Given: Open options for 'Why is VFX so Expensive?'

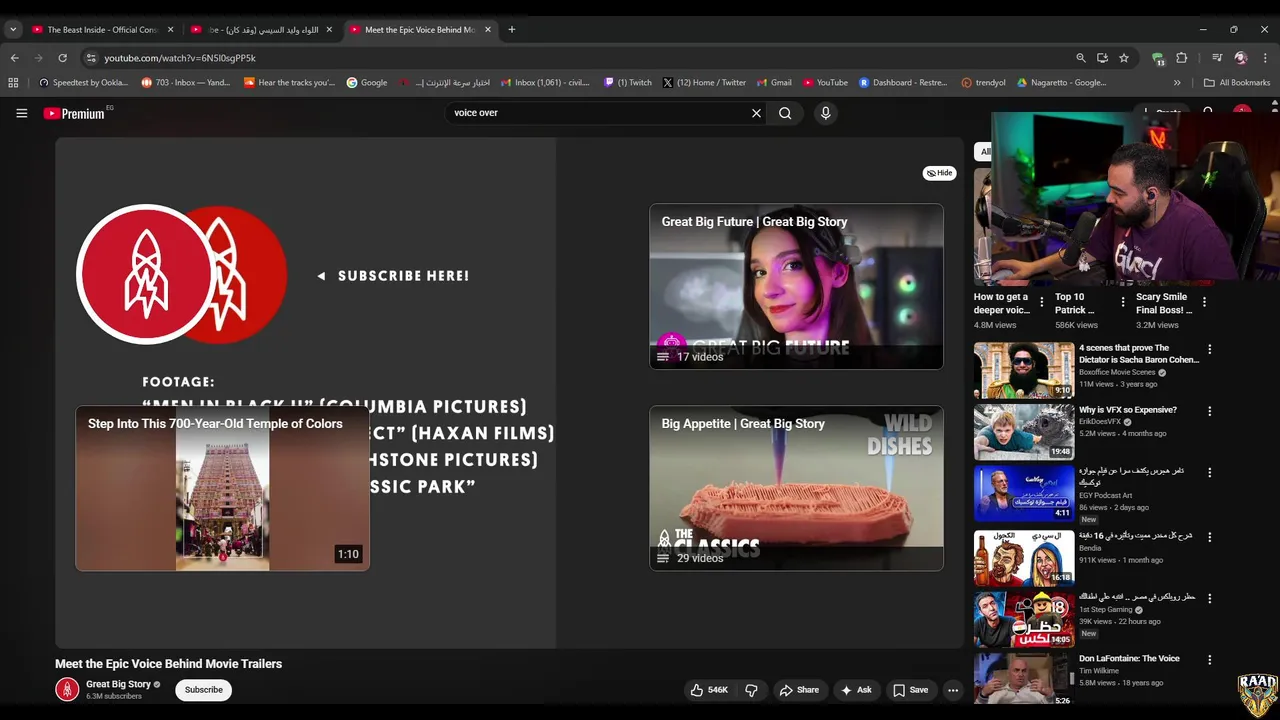Looking at the screenshot, I should tap(1210, 411).
